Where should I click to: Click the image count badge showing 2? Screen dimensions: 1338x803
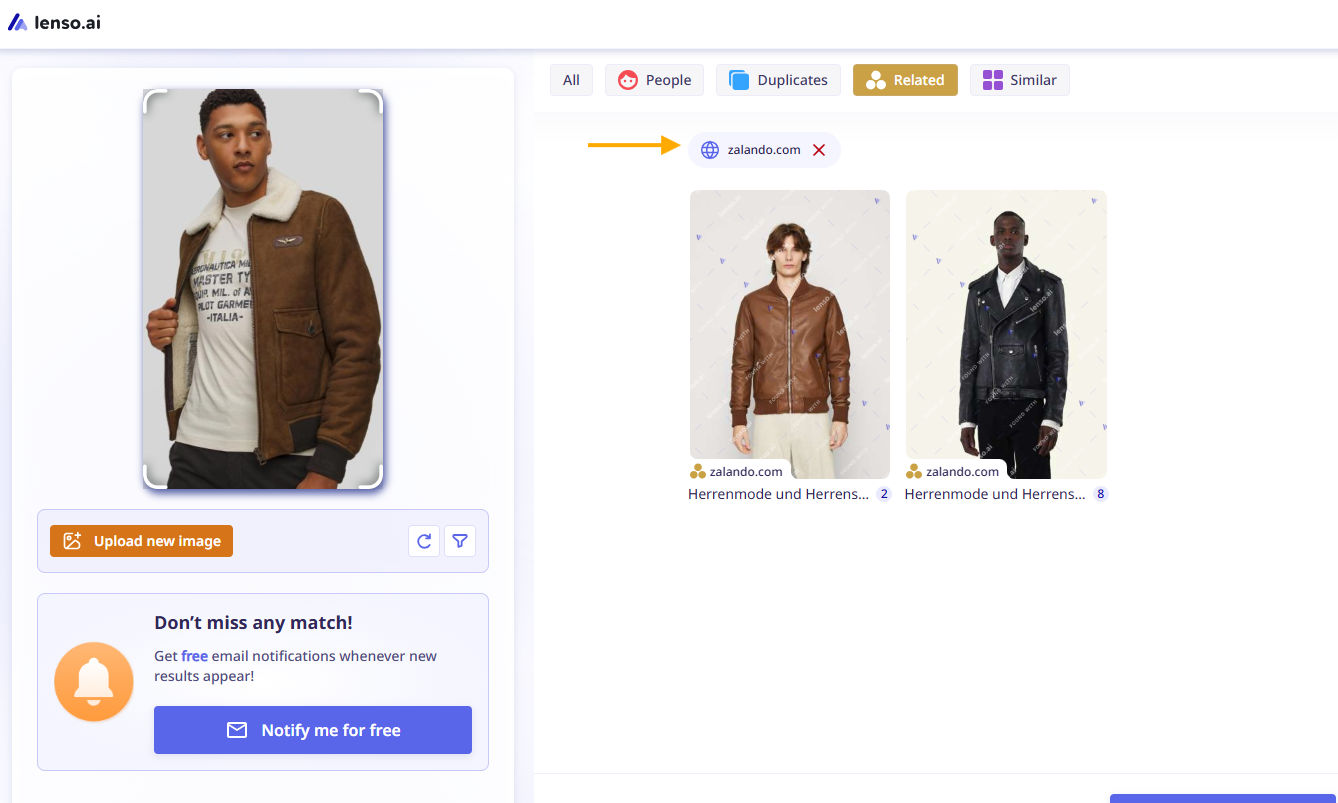click(883, 494)
